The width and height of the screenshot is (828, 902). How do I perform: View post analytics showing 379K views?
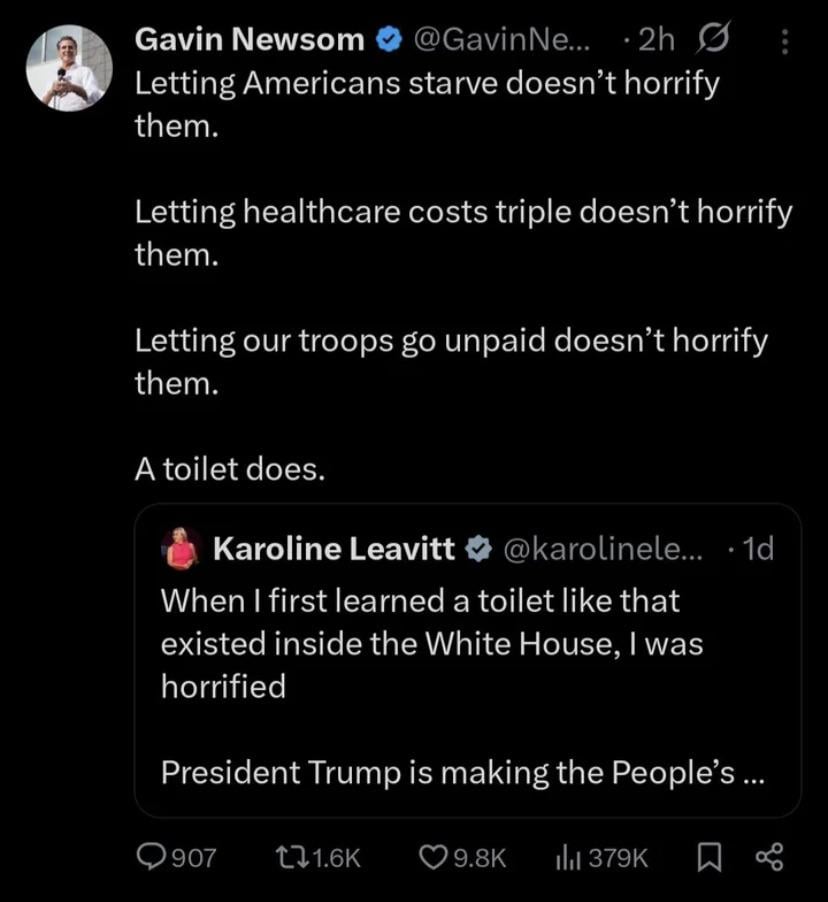(x=568, y=857)
